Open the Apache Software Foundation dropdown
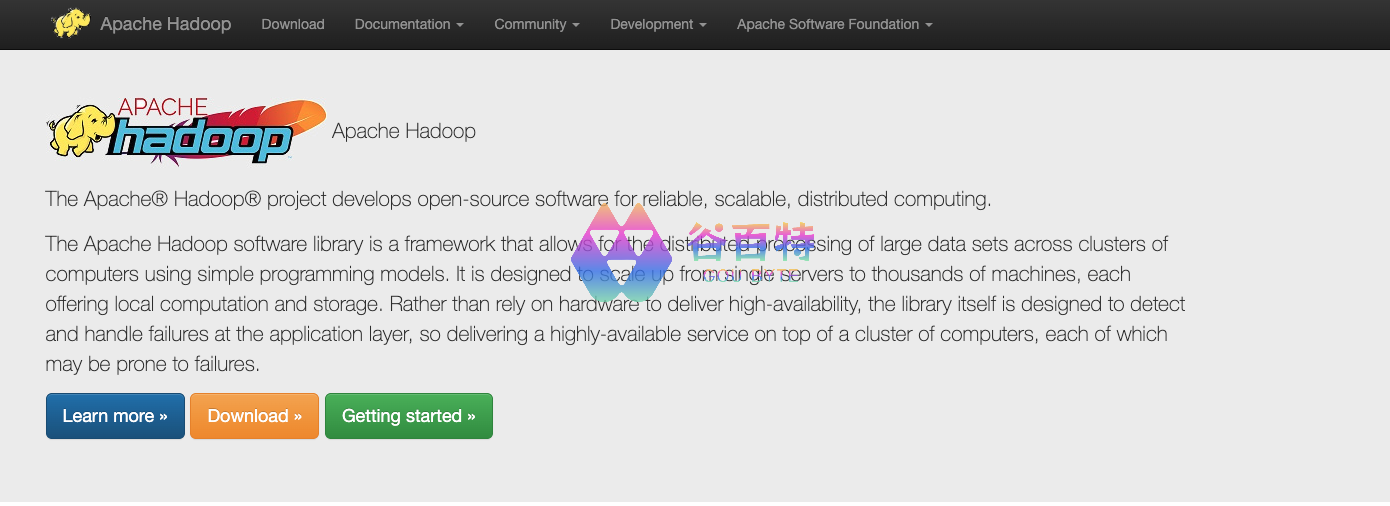The width and height of the screenshot is (1390, 506). (x=834, y=24)
